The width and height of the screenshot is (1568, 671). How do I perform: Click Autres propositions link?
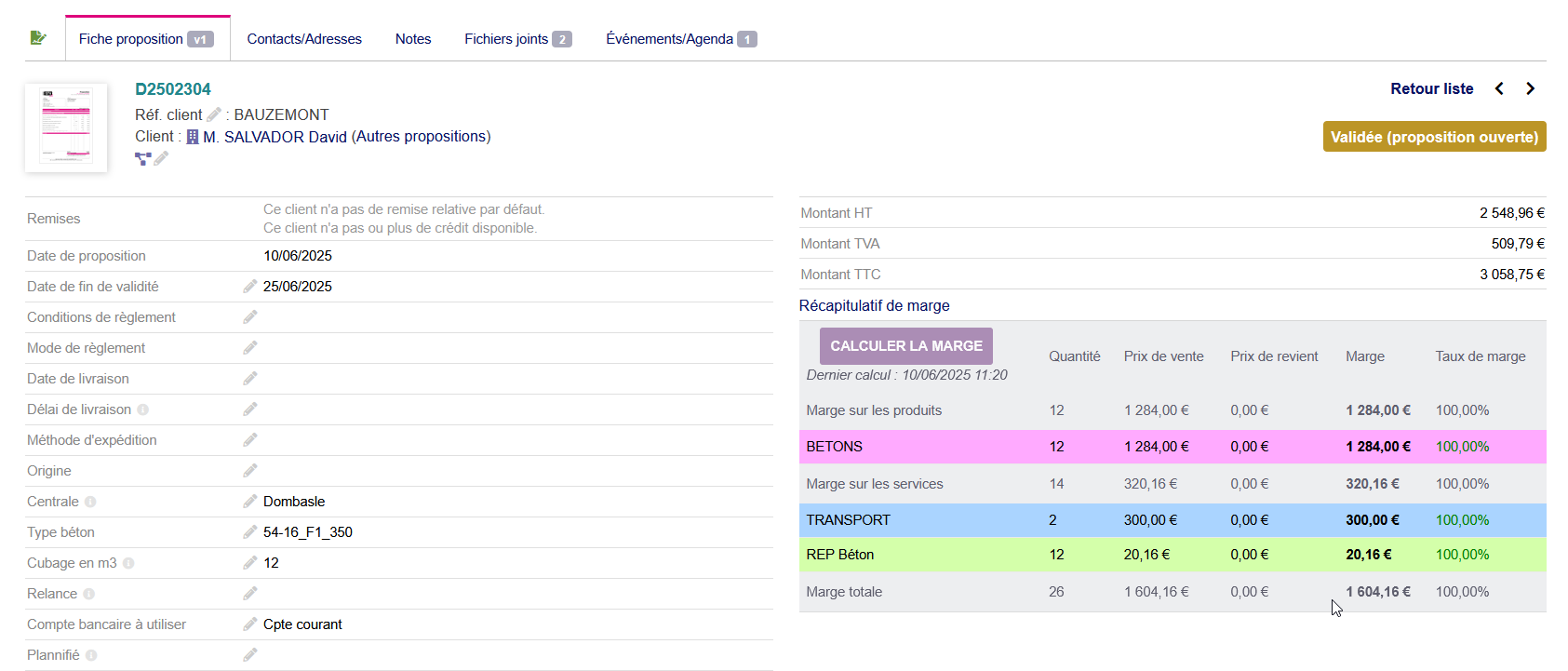click(x=422, y=137)
